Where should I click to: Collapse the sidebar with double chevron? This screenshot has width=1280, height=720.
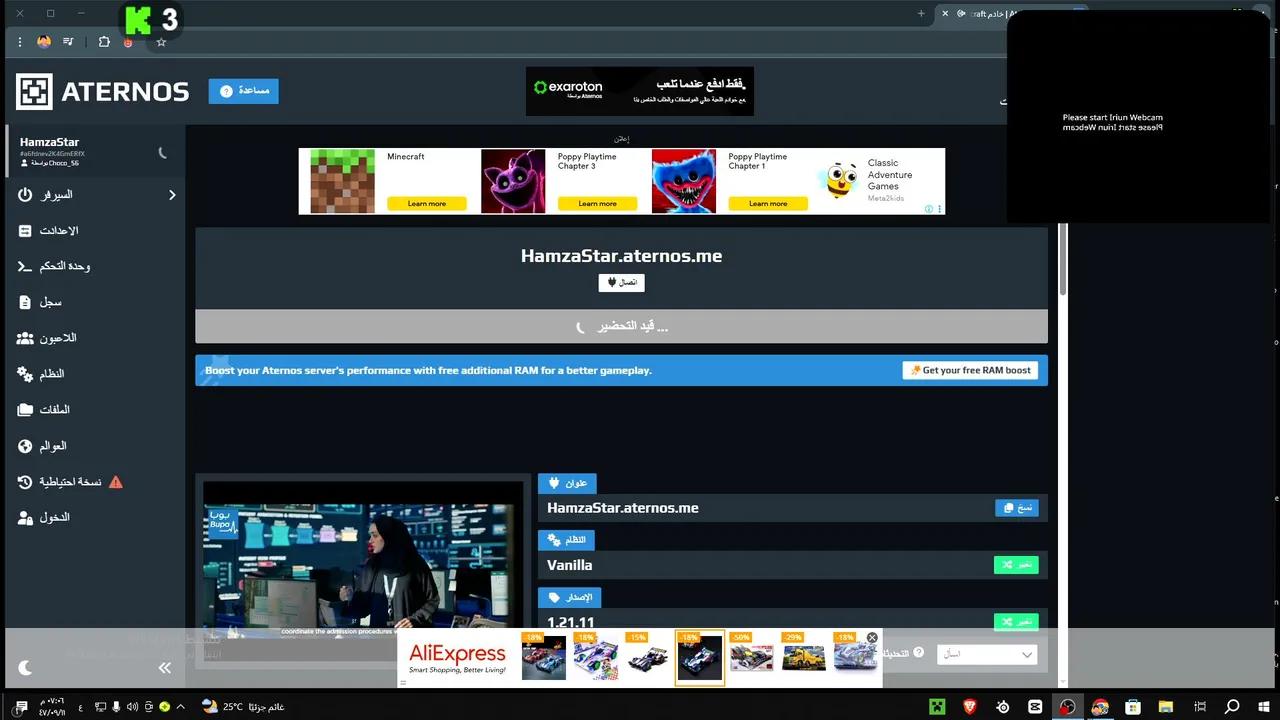[165, 667]
